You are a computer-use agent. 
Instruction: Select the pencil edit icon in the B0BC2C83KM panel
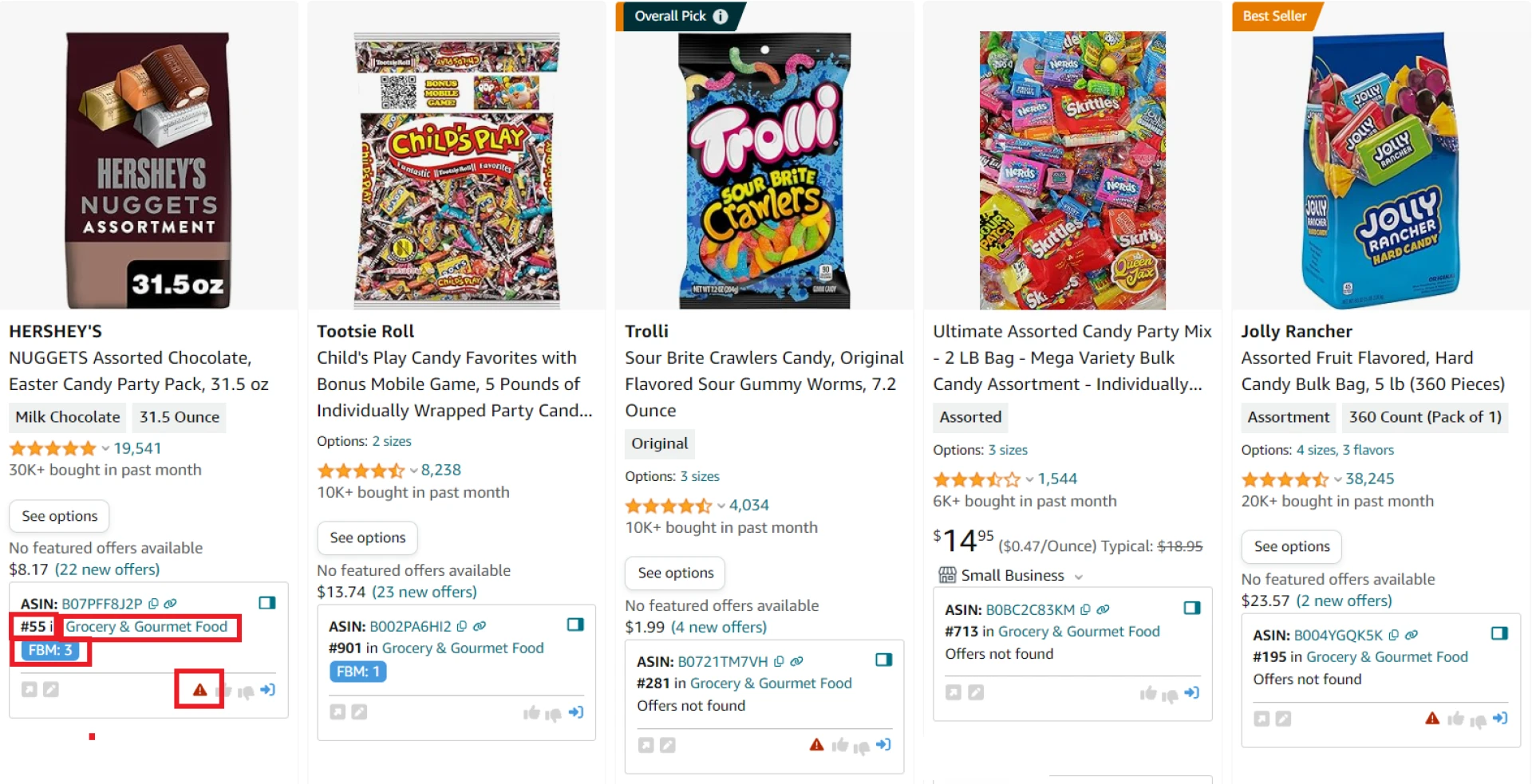tap(976, 693)
